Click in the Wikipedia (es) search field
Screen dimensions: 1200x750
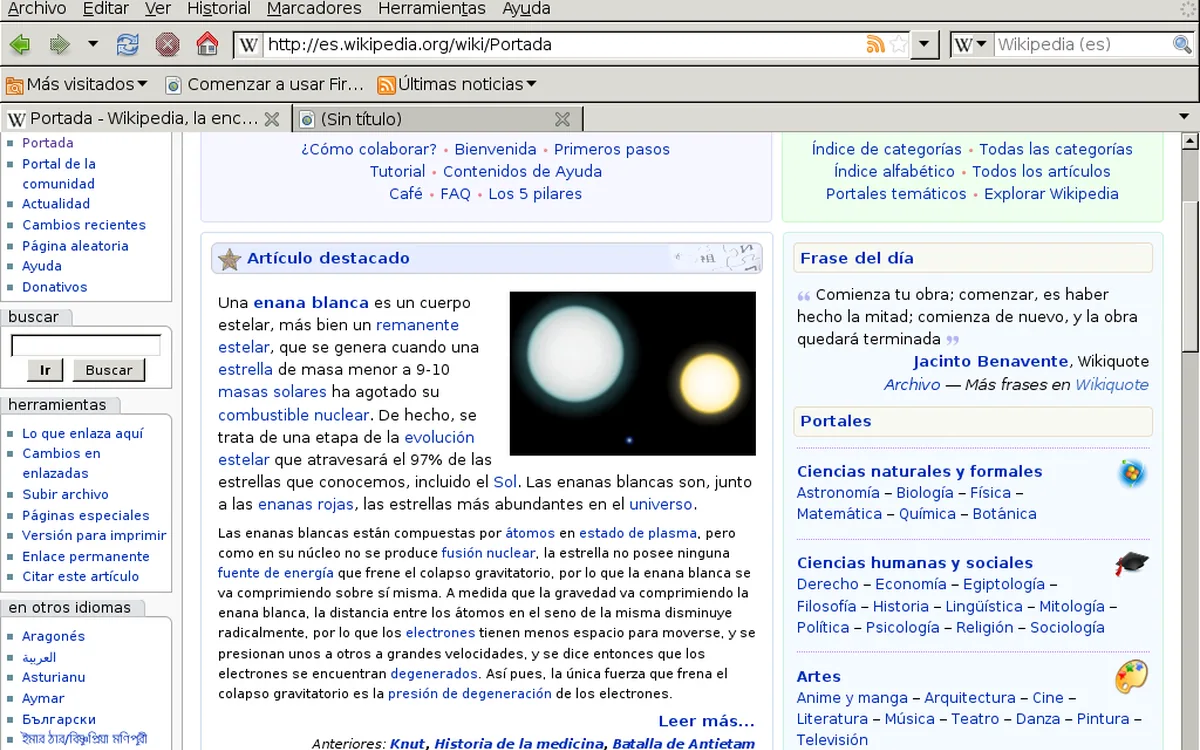click(x=1082, y=44)
